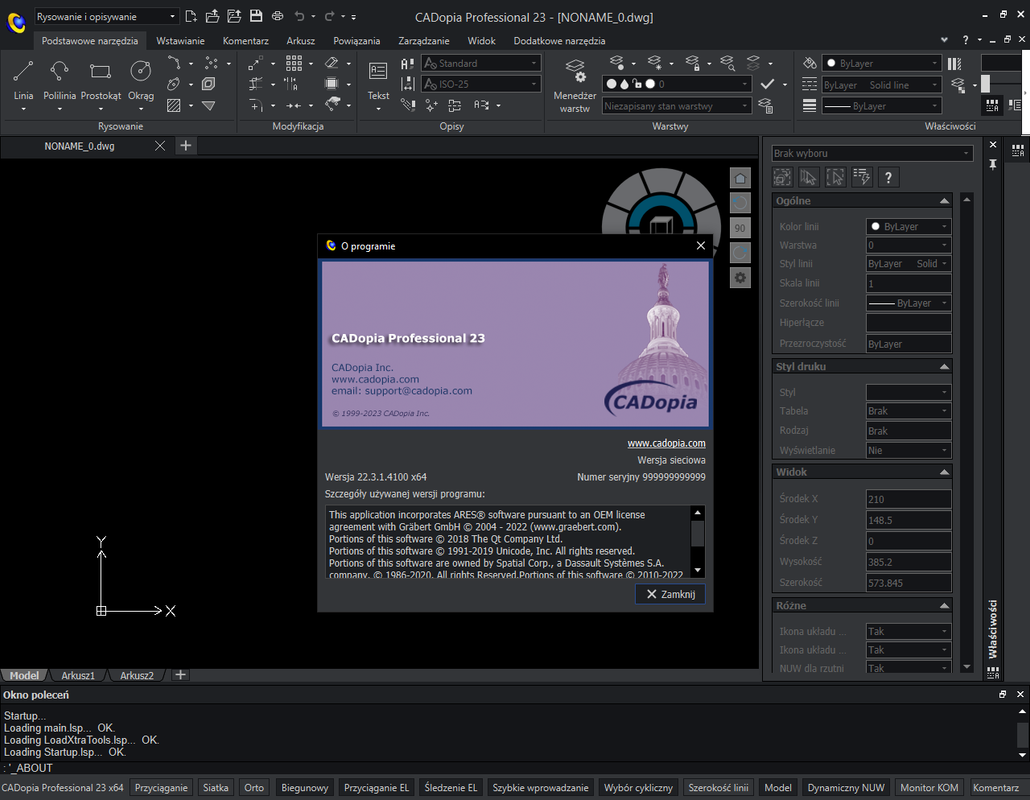Switch to Arkusz1 sheet tab

[x=78, y=675]
